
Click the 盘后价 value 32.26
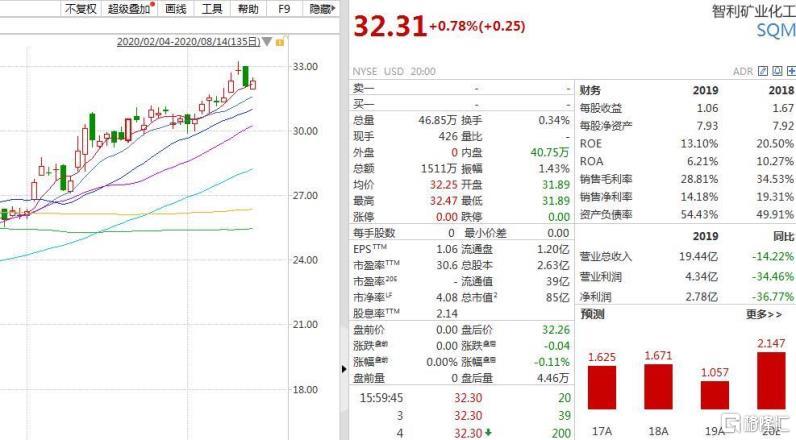556,330
